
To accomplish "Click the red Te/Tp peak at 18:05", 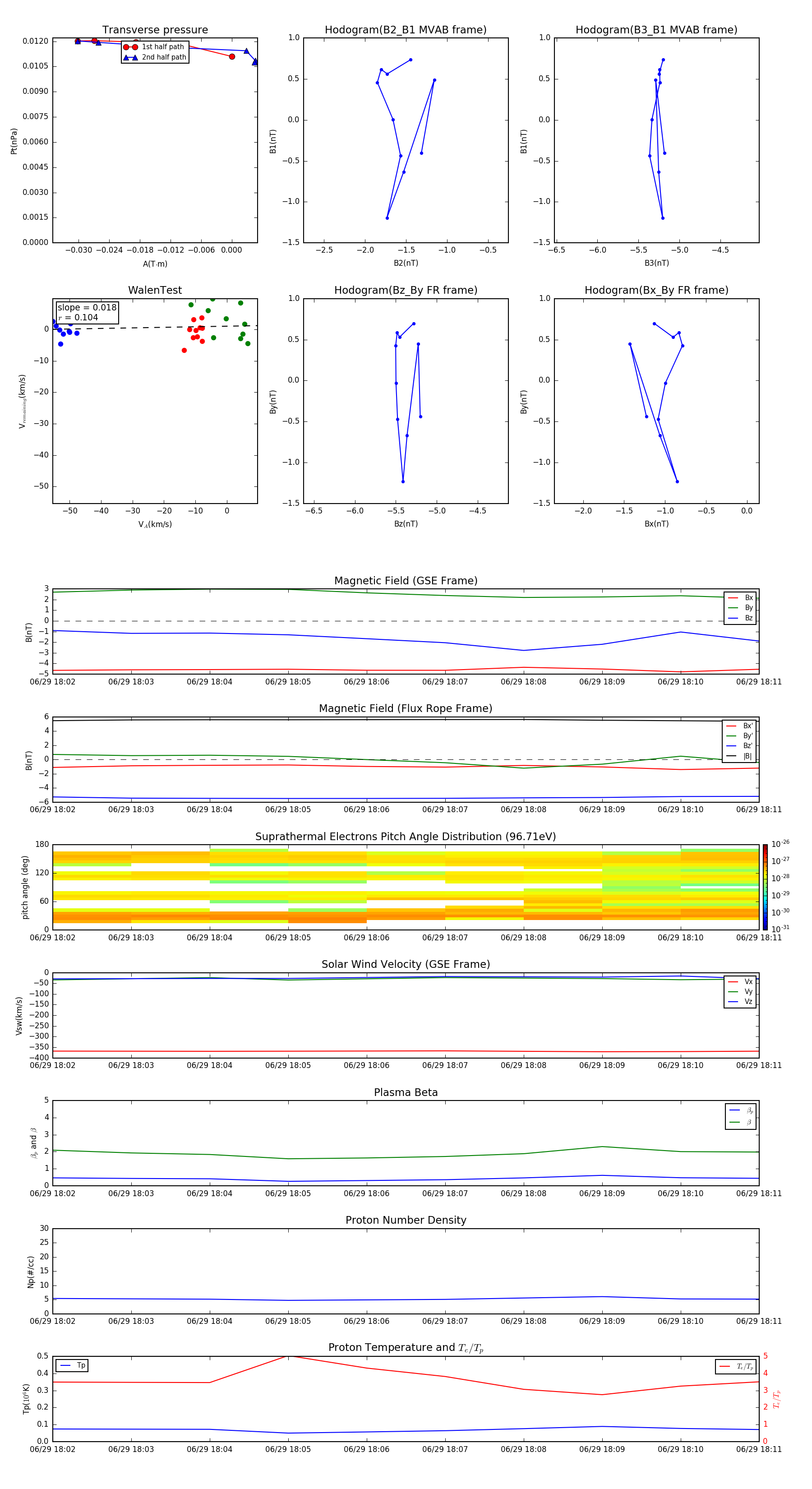I will 288,1356.
